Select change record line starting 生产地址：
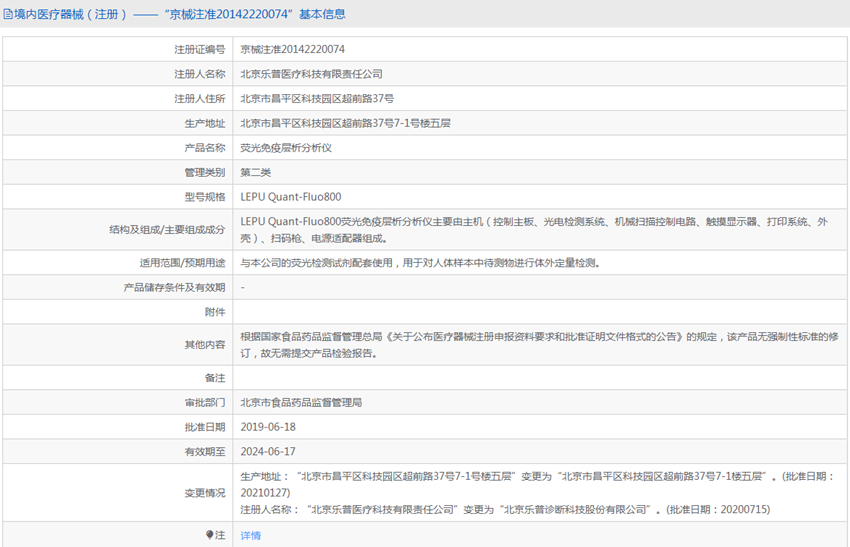Image resolution: width=850 pixels, height=547 pixels. click(537, 485)
